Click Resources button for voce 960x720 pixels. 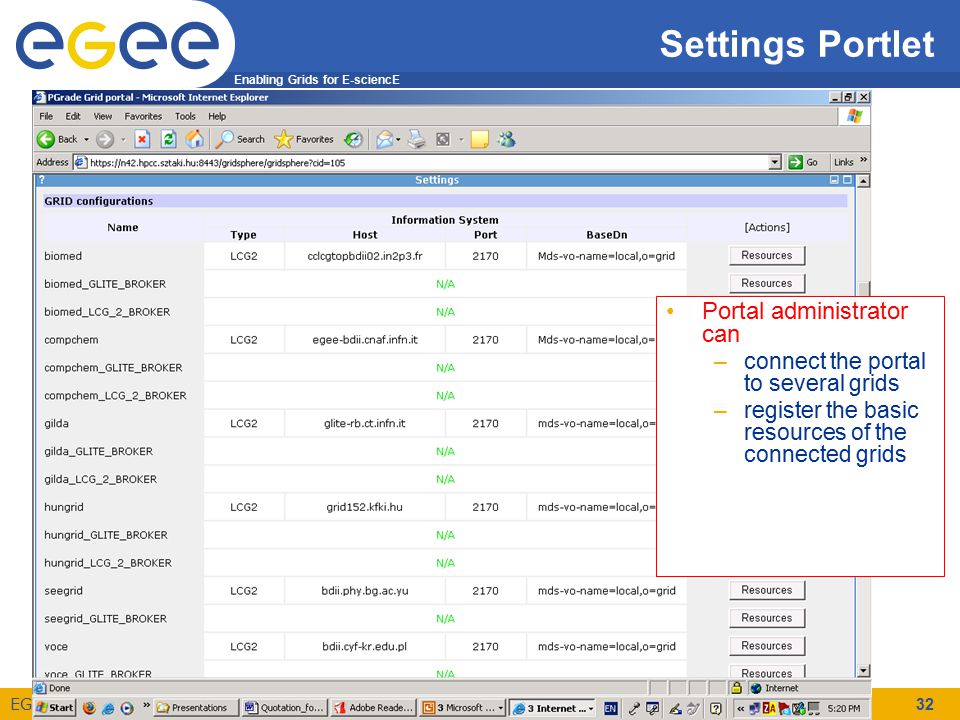[x=767, y=646]
